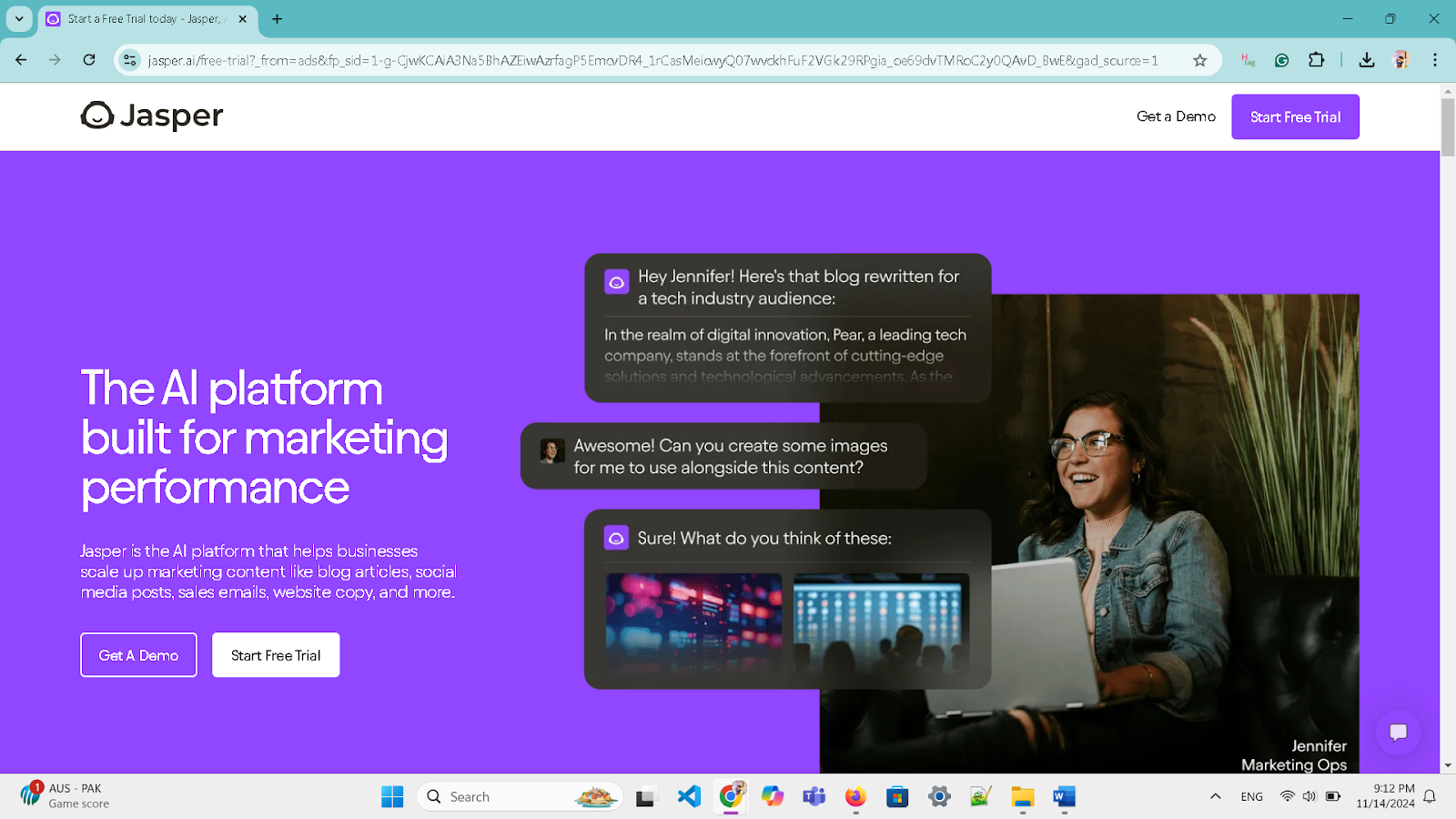This screenshot has height=819, width=1456.
Task: Open notifications bell icon
Action: click(1430, 796)
